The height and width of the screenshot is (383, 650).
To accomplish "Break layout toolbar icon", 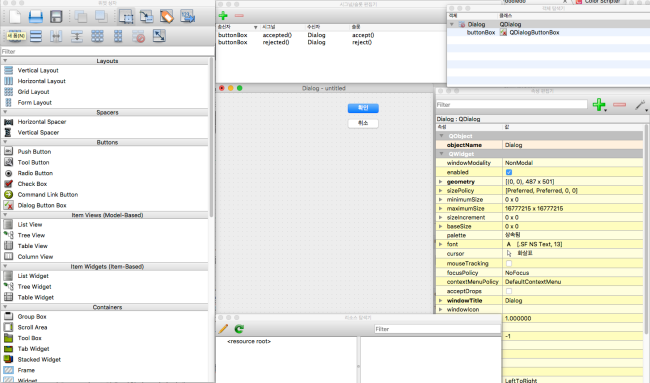I will (x=138, y=36).
